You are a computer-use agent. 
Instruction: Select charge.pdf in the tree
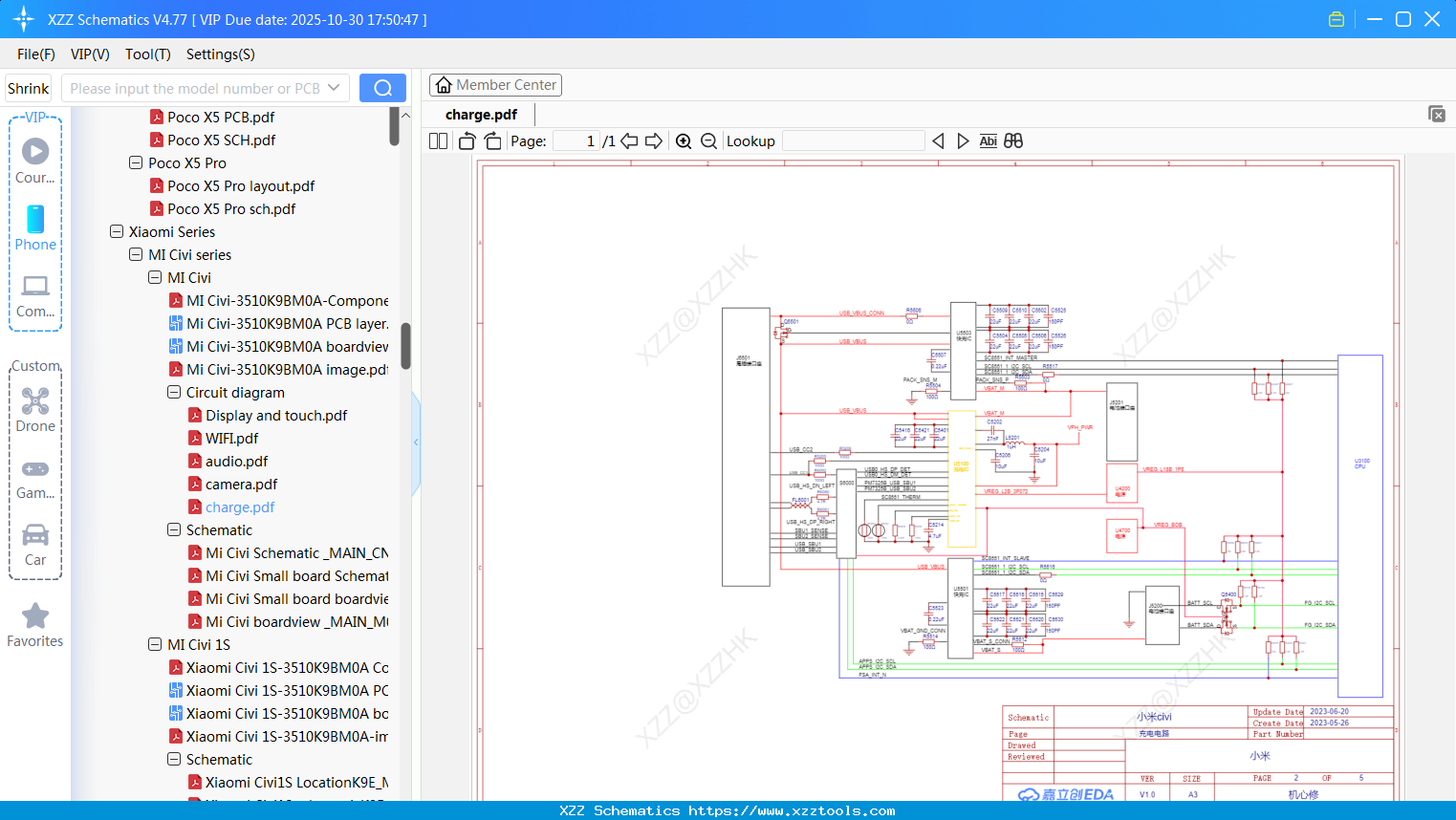tap(240, 507)
